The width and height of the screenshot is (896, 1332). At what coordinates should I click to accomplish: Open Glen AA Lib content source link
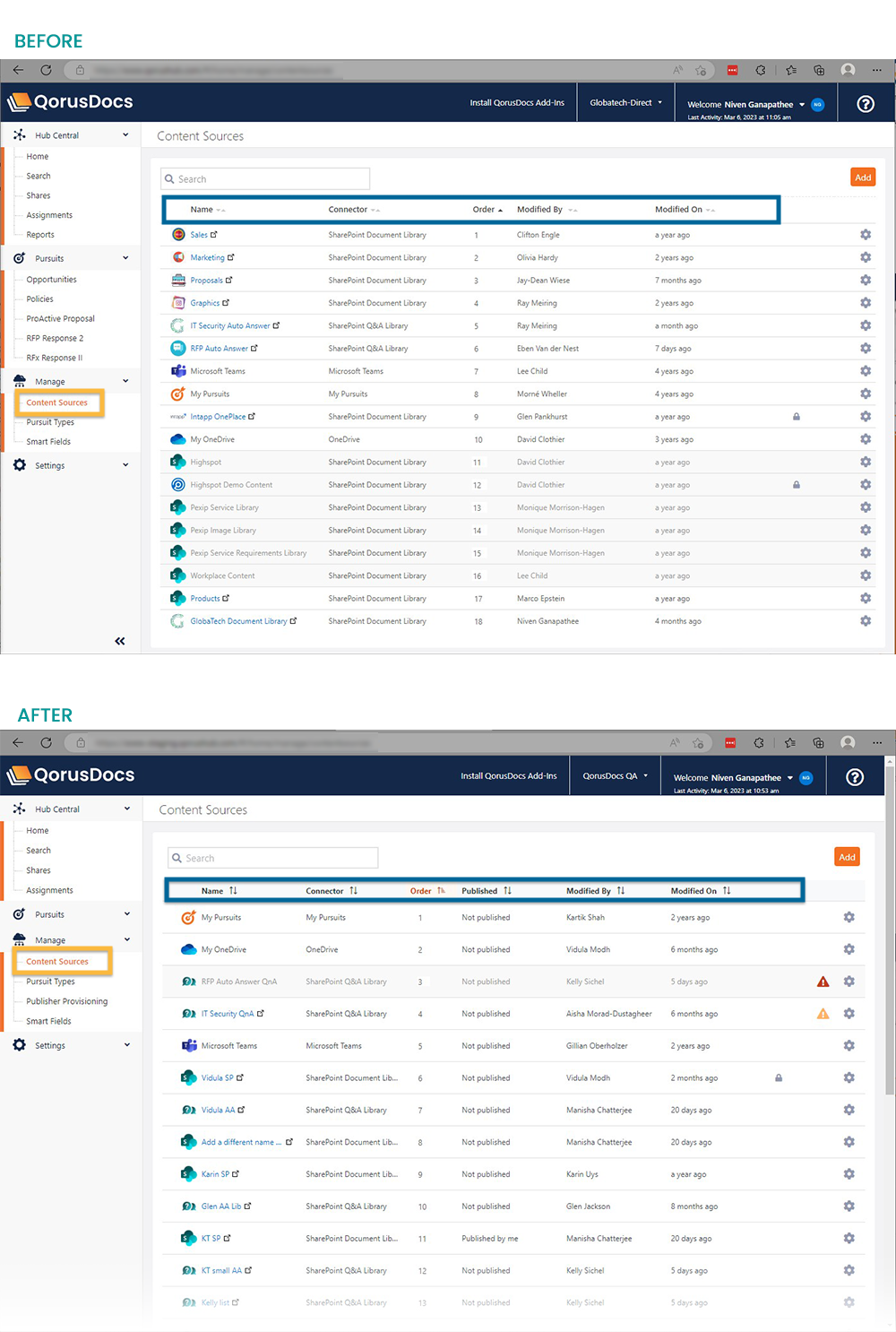(221, 1207)
